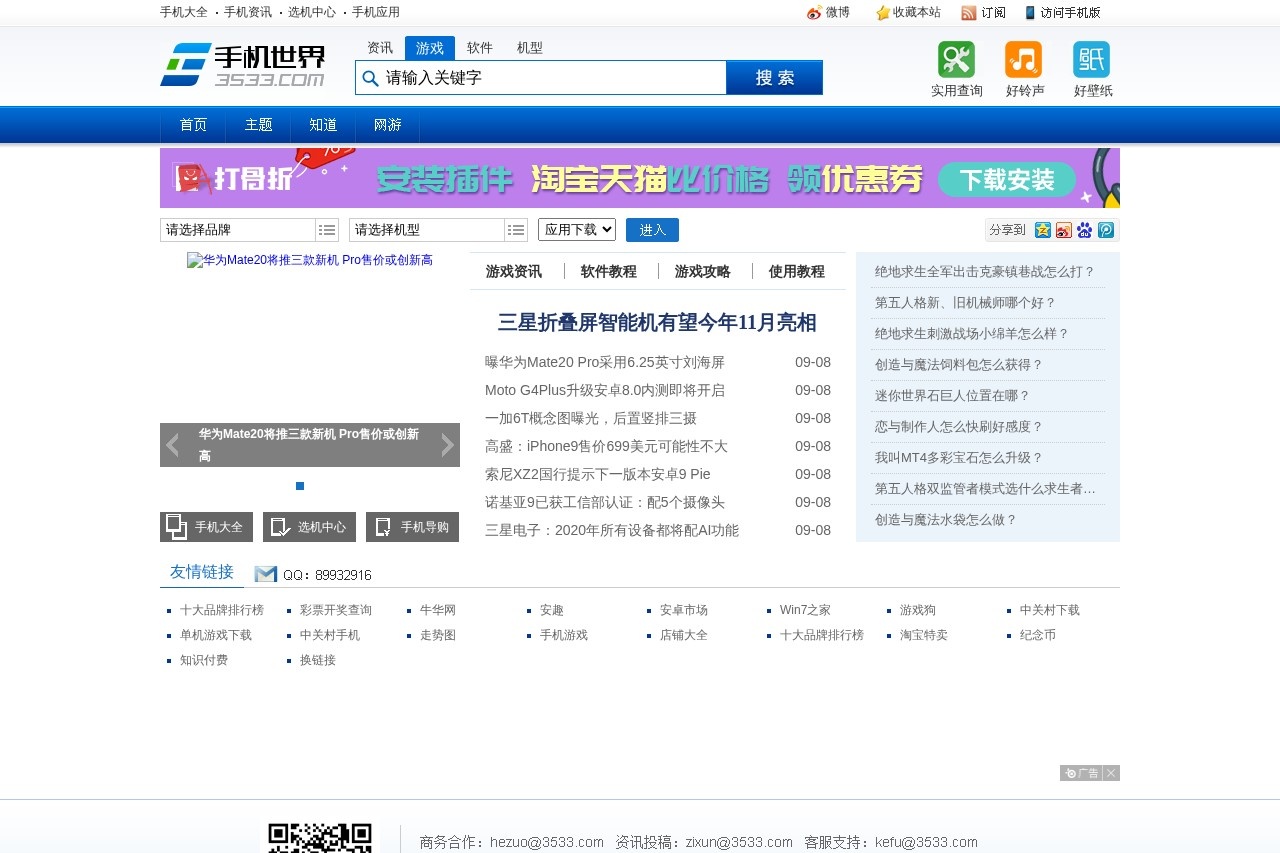Open the 中关村下载 friend link
Viewport: 1280px width, 853px height.
pyautogui.click(x=1050, y=610)
